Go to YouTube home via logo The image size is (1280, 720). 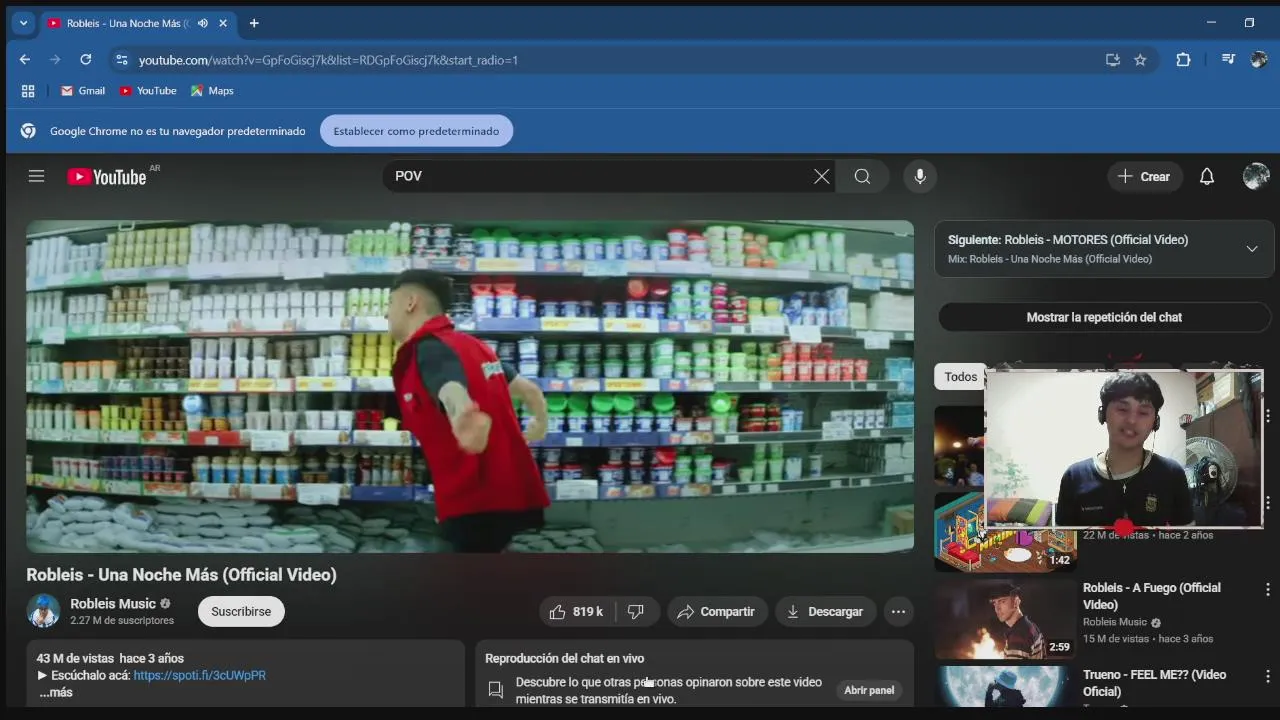[x=107, y=177]
